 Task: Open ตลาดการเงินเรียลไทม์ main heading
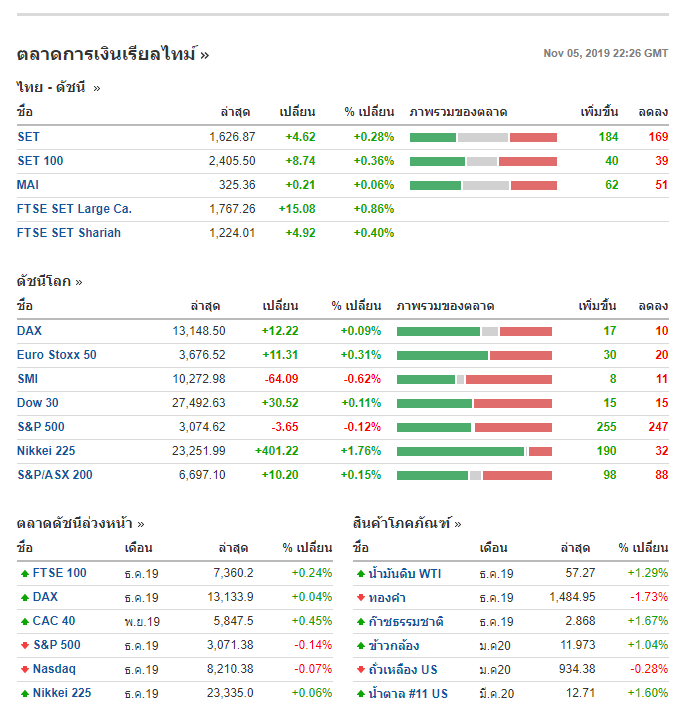112,54
